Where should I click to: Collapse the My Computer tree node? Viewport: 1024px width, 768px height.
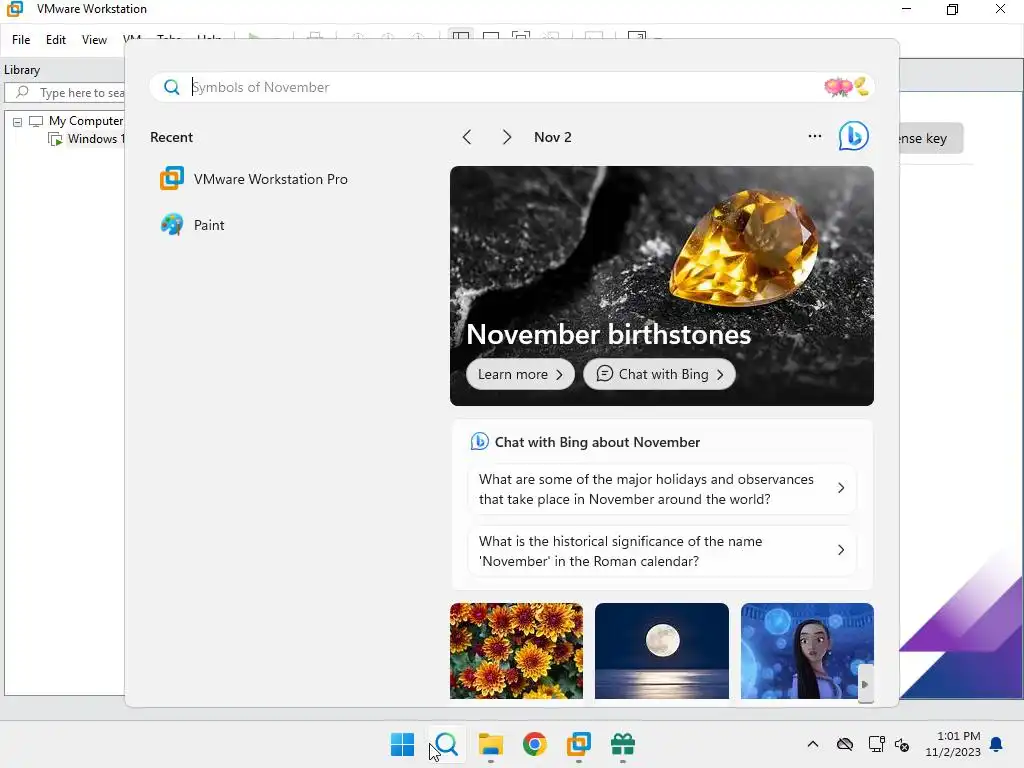pos(18,121)
